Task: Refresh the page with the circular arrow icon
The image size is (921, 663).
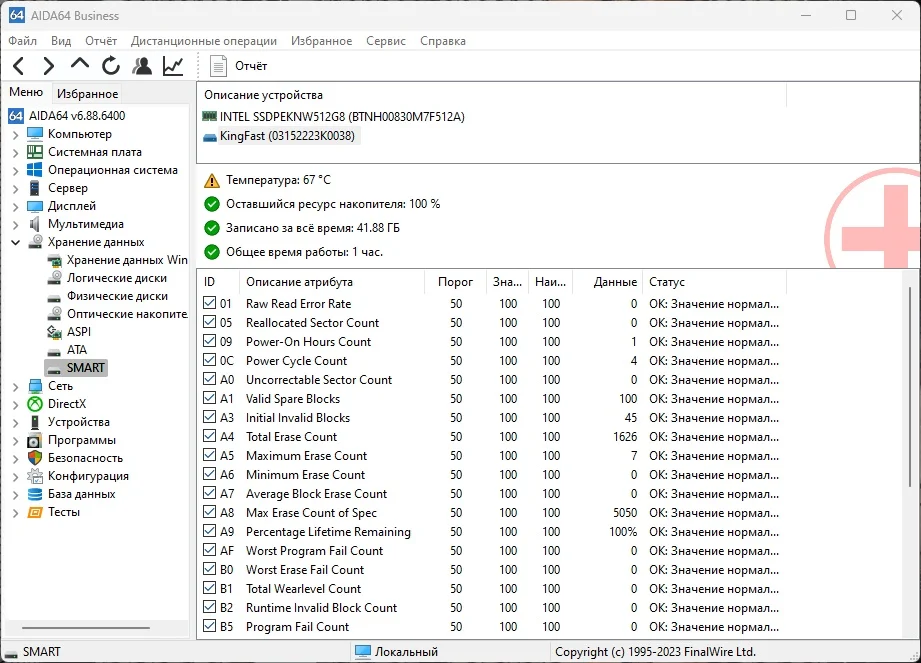Action: (110, 66)
